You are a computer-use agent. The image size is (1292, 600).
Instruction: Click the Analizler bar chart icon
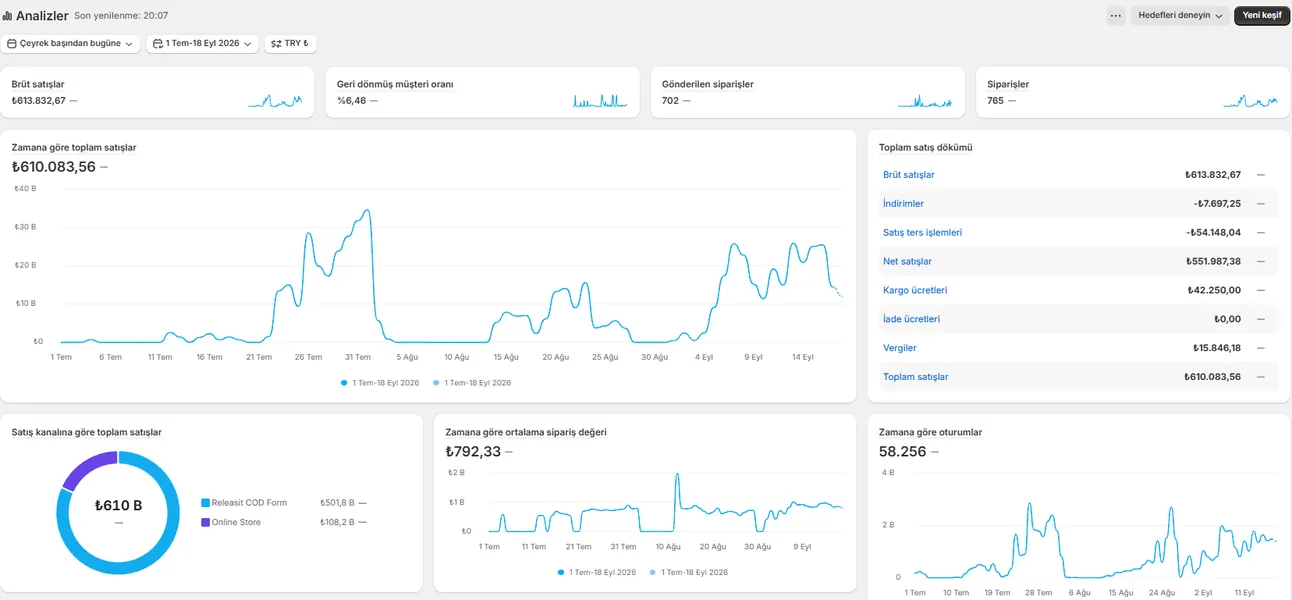tap(8, 16)
